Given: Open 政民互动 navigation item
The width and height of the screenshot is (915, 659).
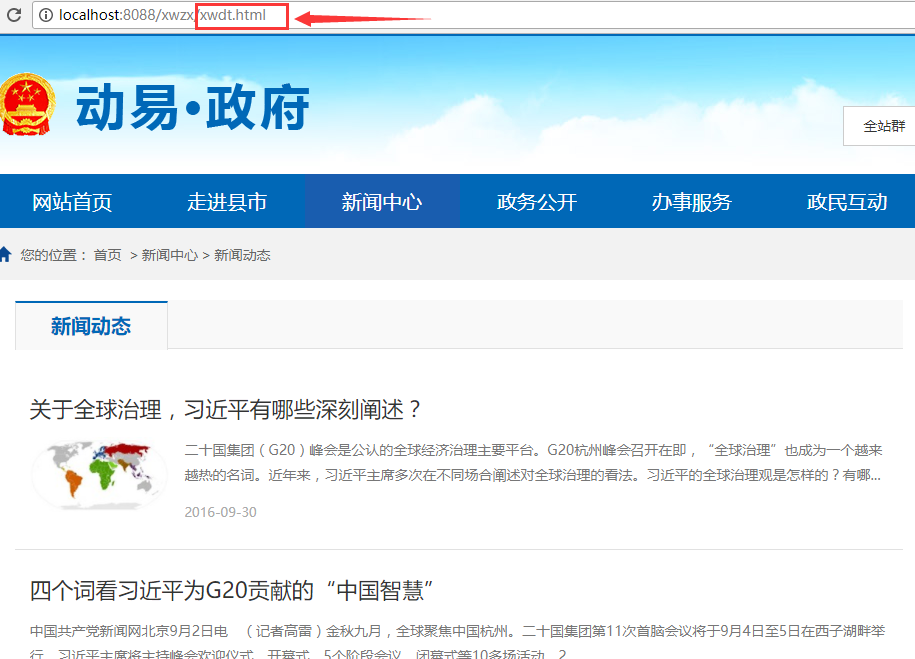Looking at the screenshot, I should [x=847, y=202].
